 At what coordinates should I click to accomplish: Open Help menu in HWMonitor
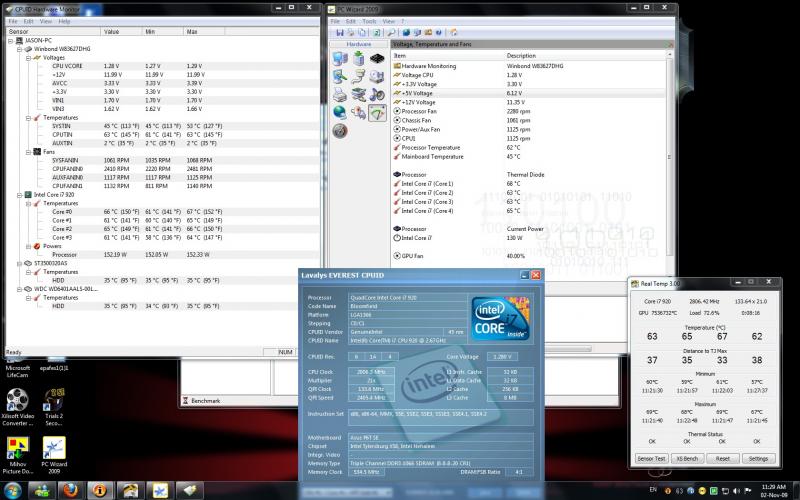pos(64,21)
